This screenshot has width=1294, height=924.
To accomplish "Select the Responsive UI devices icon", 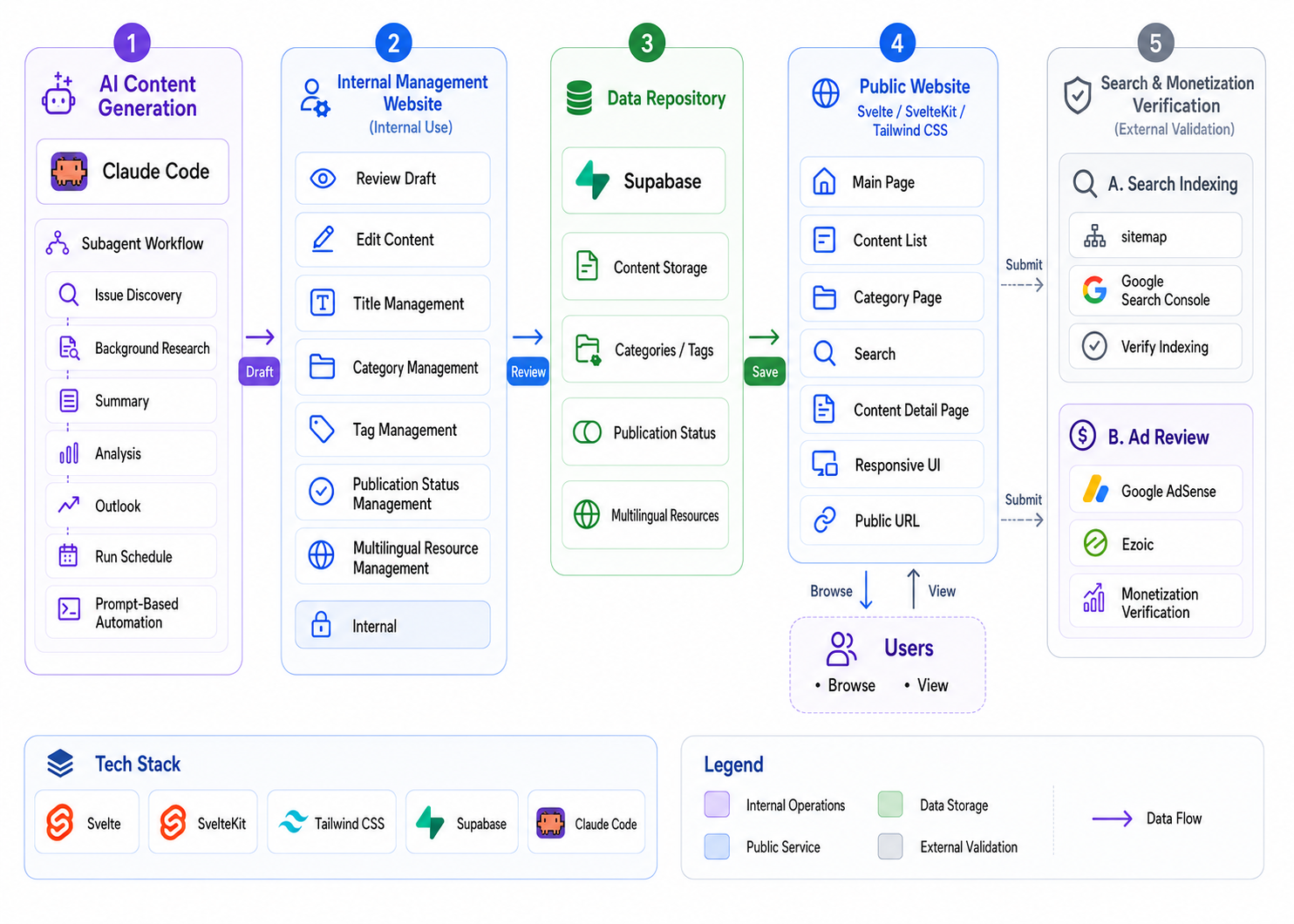I will coord(825,464).
